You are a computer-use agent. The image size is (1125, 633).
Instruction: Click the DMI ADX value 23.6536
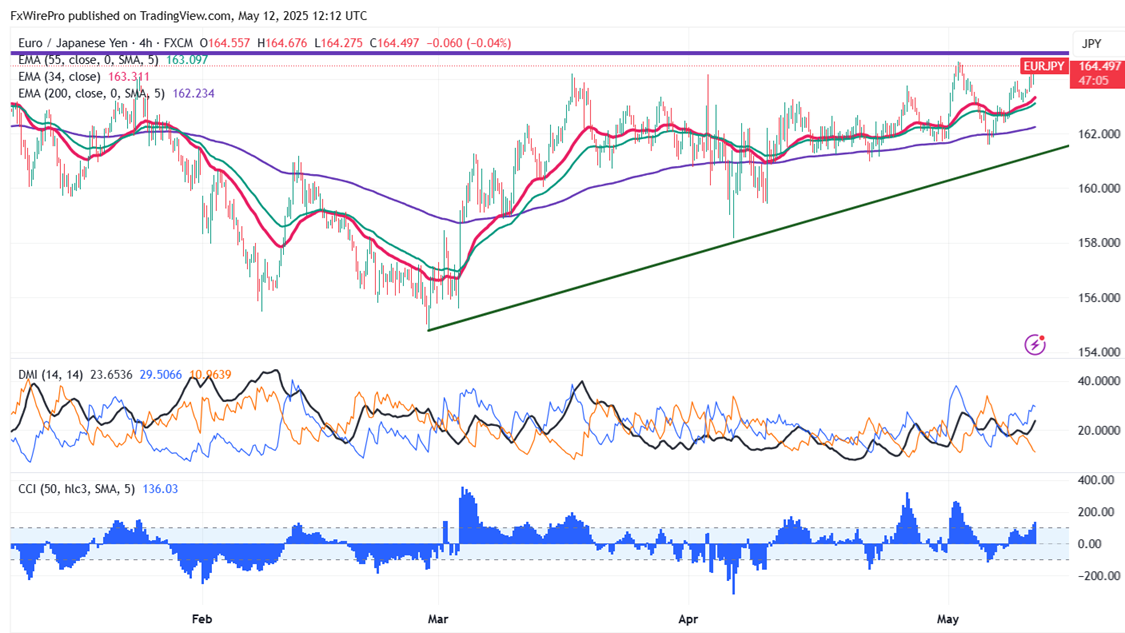coord(111,375)
